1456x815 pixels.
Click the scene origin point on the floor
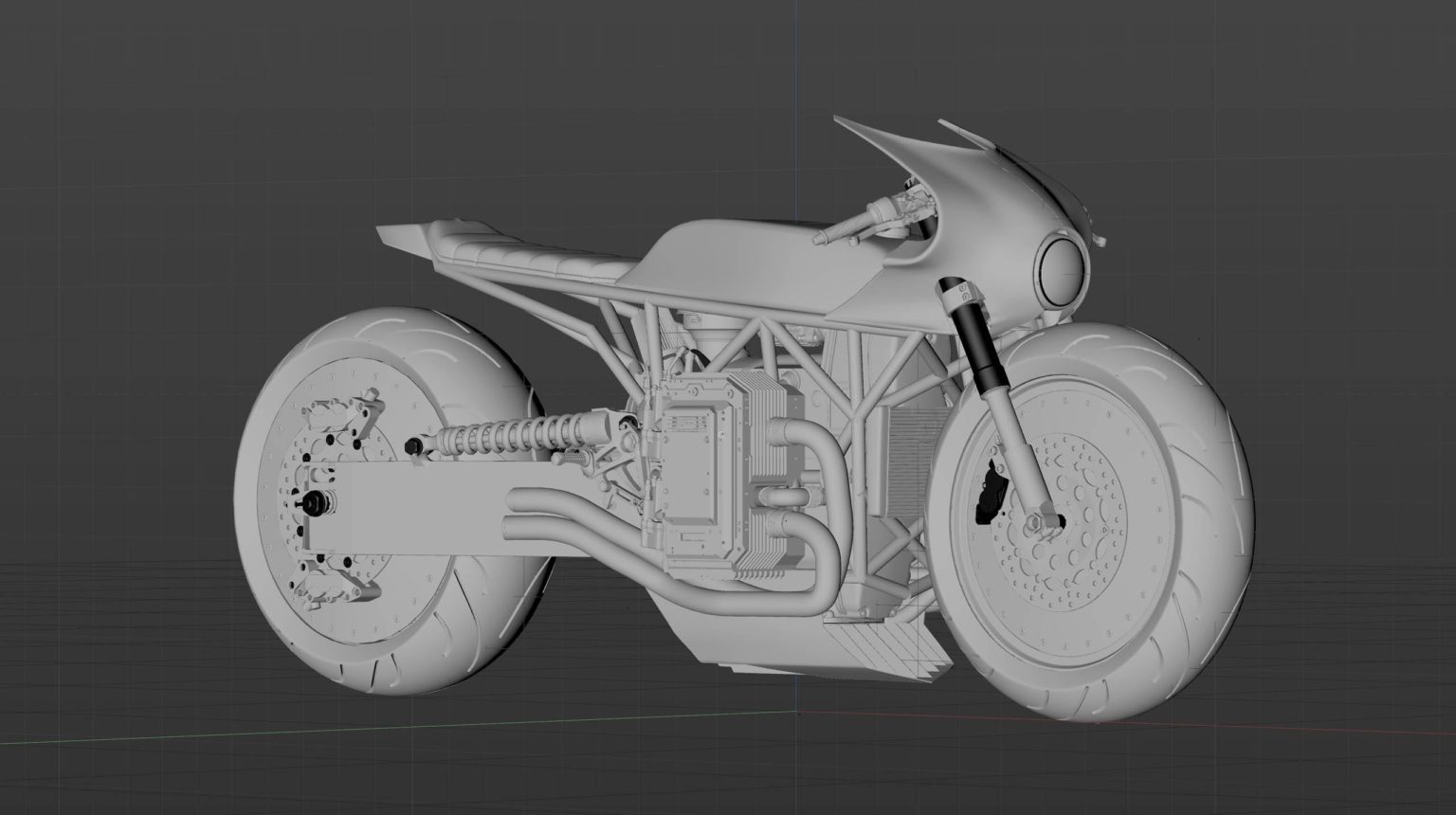[x=797, y=713]
